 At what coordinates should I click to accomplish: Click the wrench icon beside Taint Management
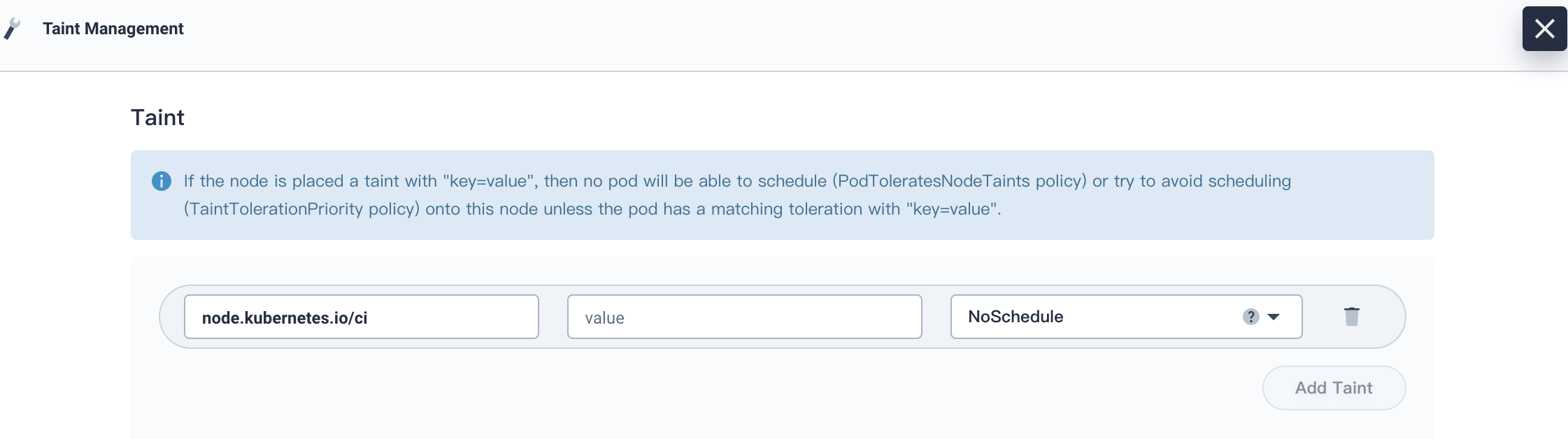[12, 29]
